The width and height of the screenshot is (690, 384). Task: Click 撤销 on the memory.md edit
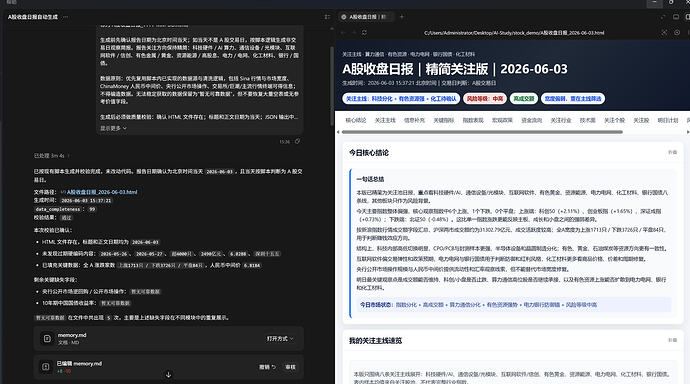267,367
